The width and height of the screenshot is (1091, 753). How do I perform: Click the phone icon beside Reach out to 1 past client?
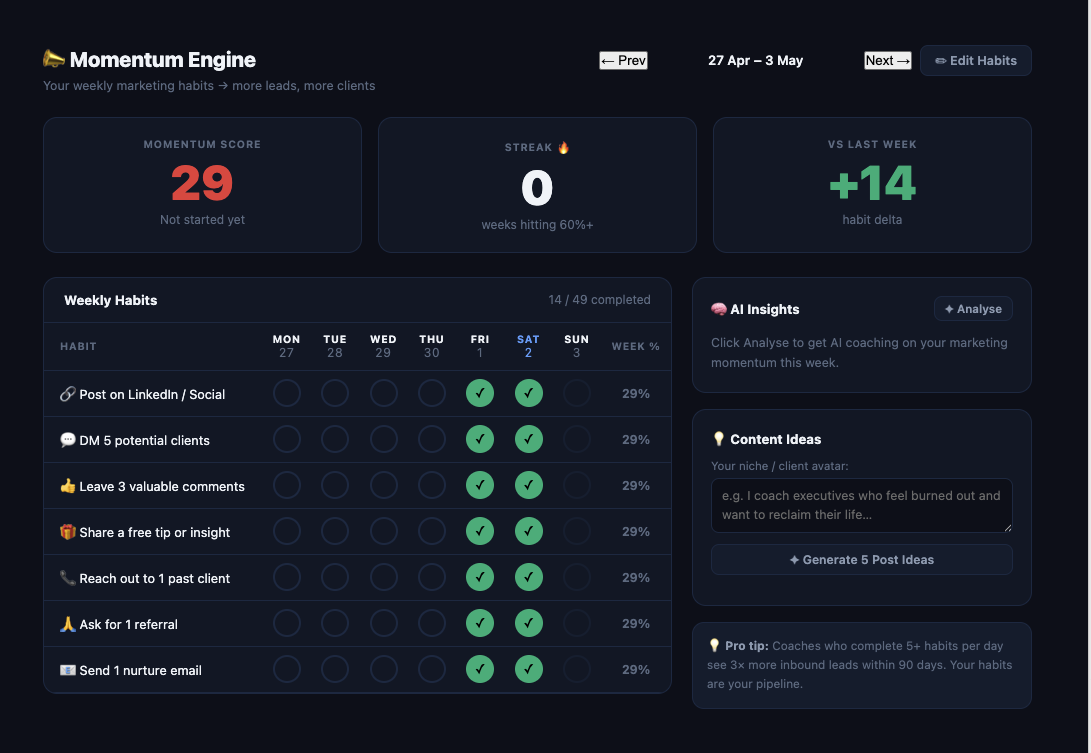point(67,578)
